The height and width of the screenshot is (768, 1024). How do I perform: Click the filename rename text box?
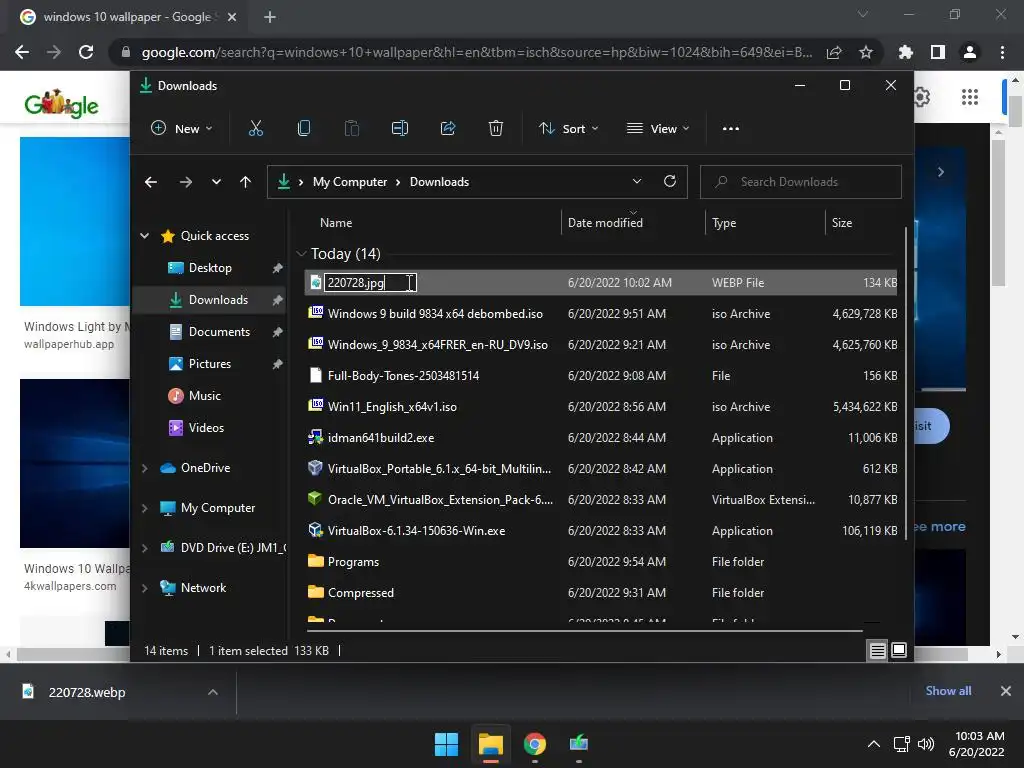pos(370,283)
